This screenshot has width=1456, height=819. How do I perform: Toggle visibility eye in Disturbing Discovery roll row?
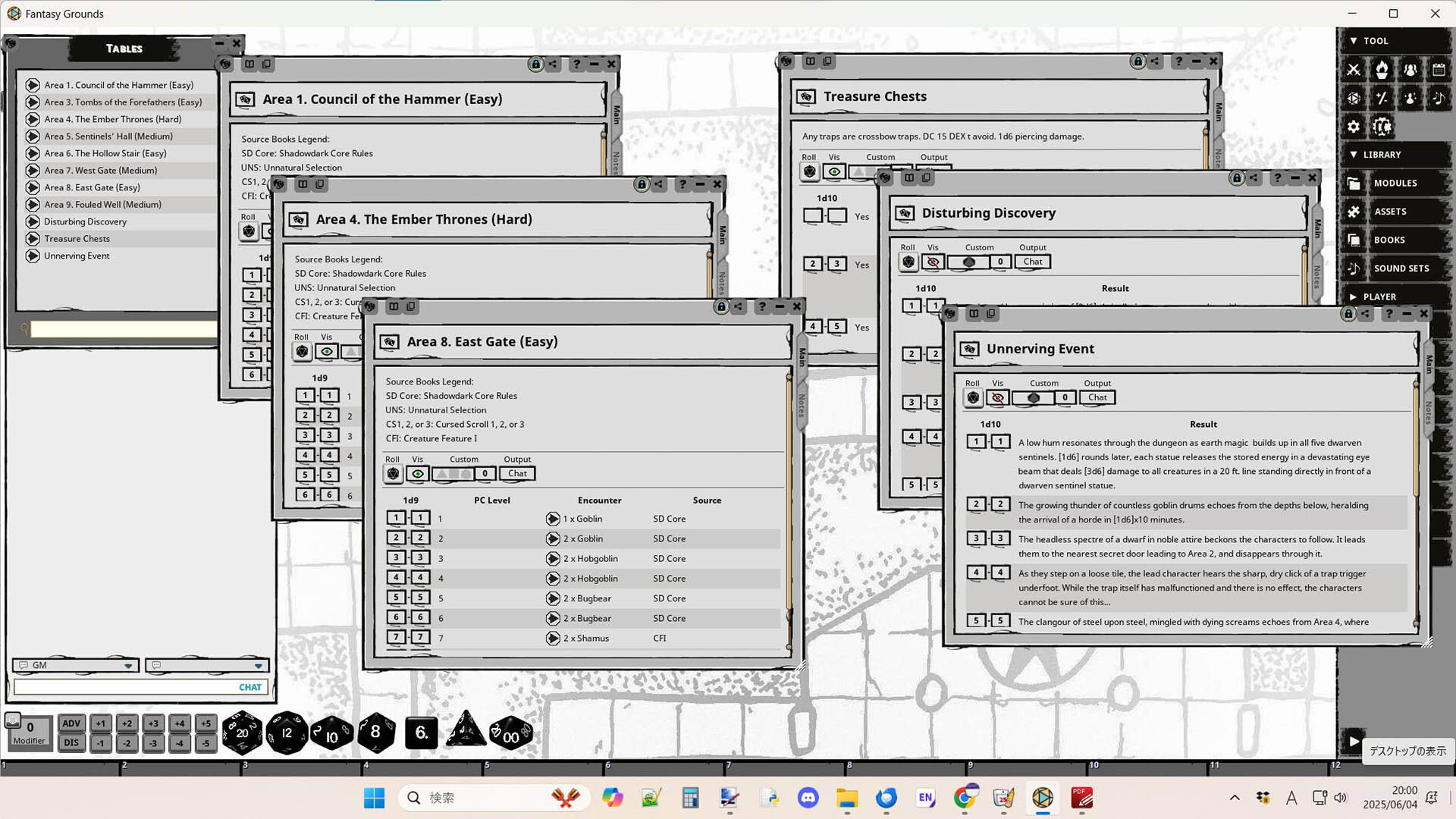[x=933, y=262]
